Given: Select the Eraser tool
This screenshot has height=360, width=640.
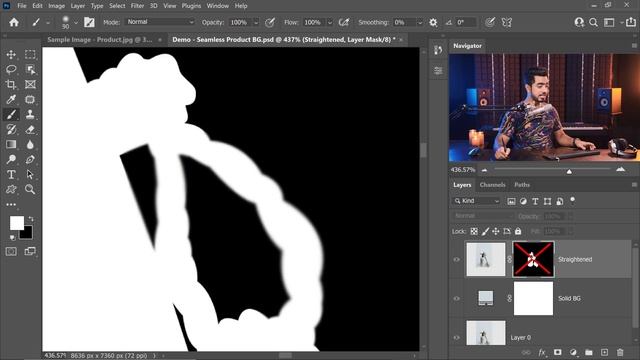Looking at the screenshot, I should click(30, 129).
